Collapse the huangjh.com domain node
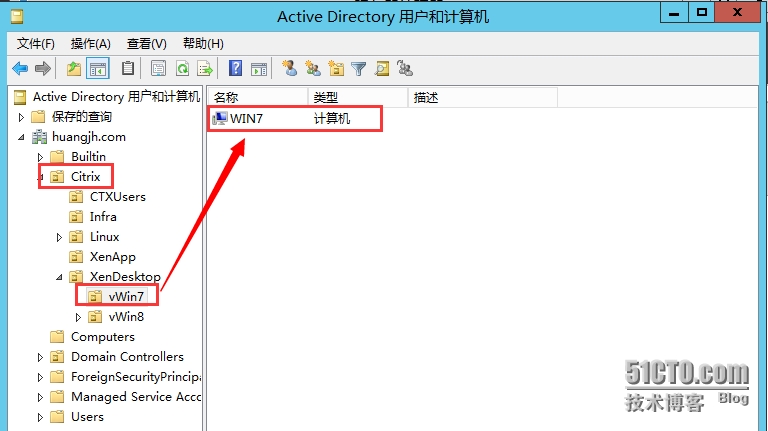This screenshot has width=768, height=431. [x=21, y=137]
